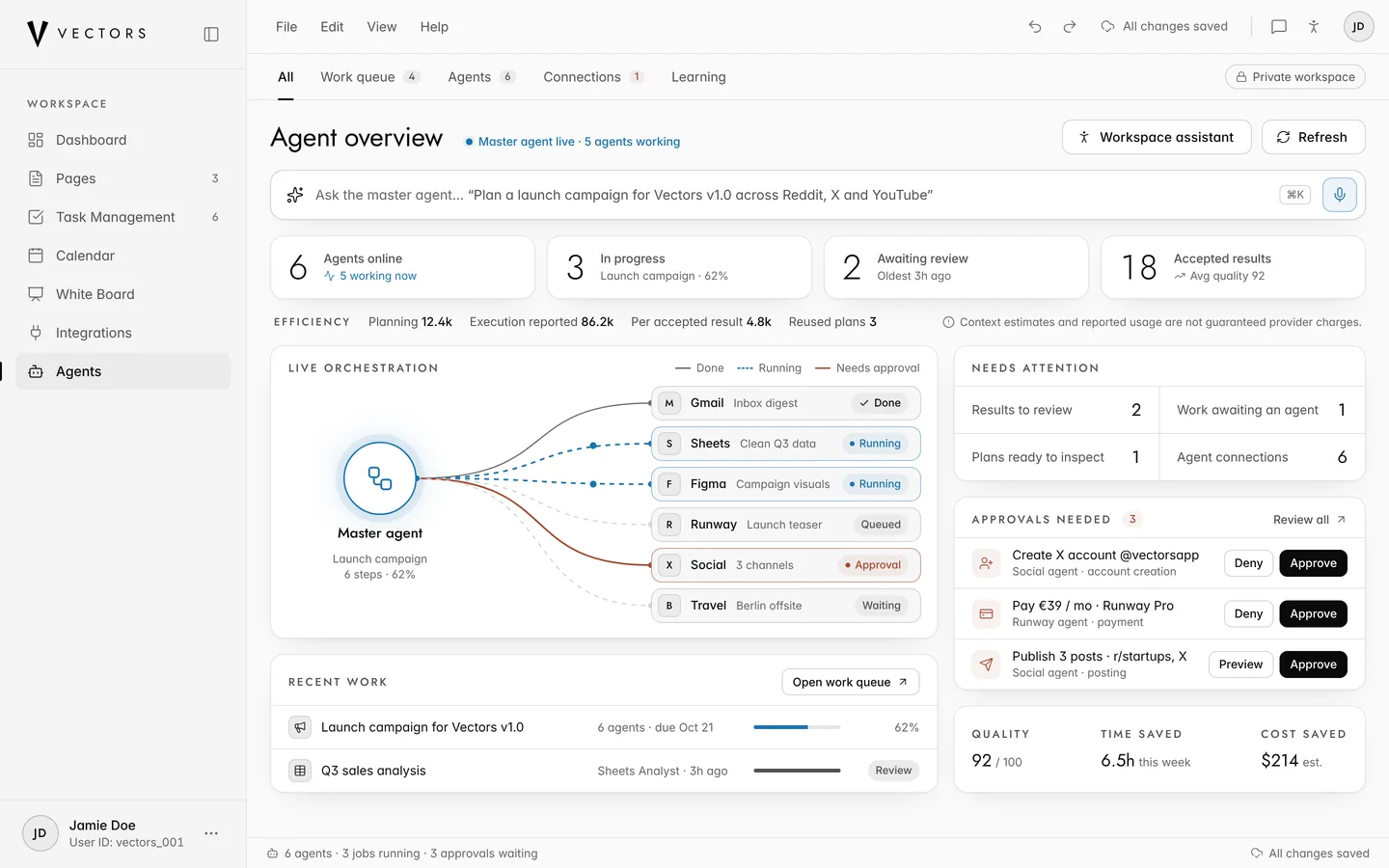The image size is (1389, 868).
Task: Deny the Pay €39 Runway Pro request
Action: [x=1248, y=613]
